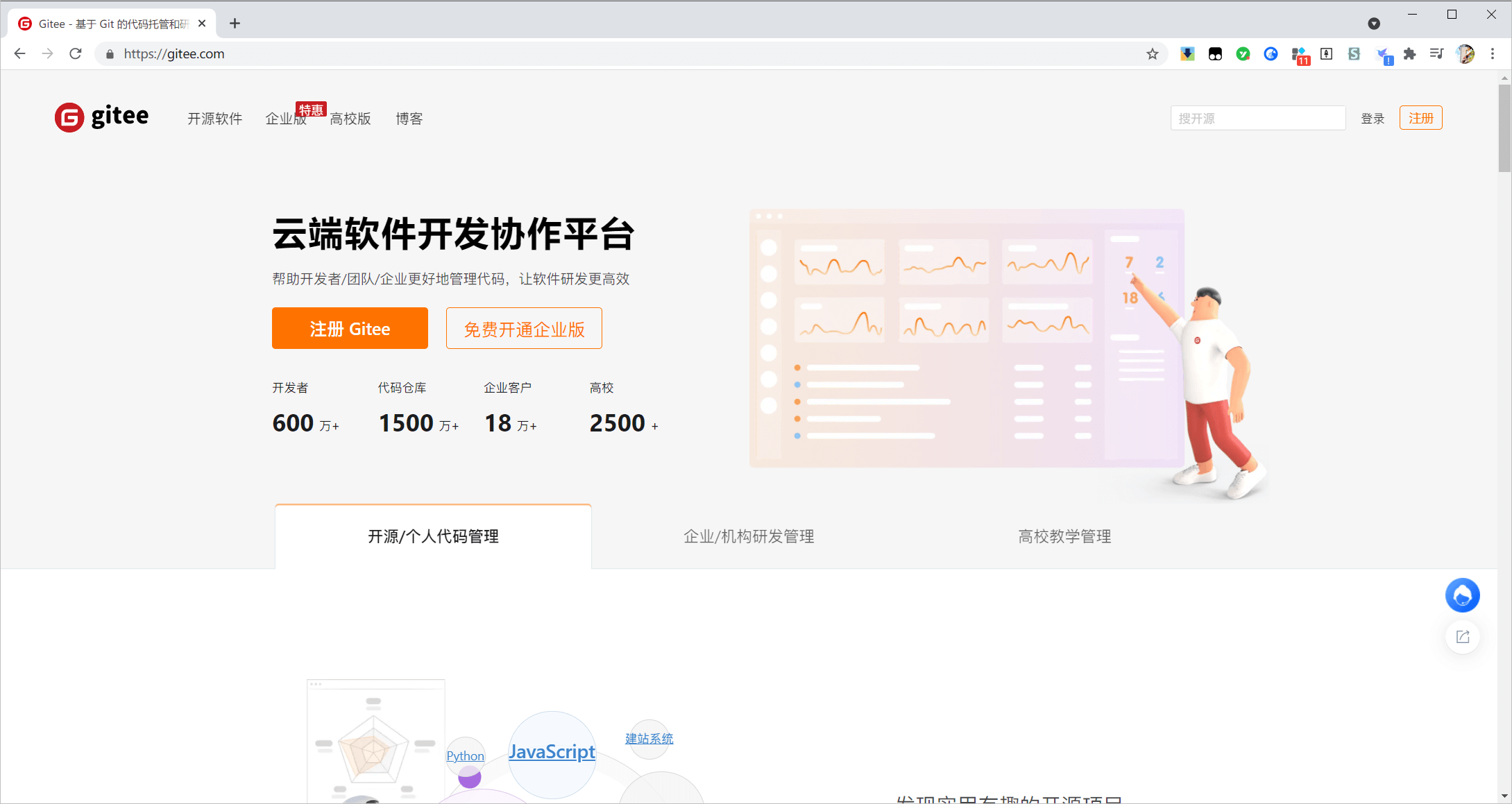
Task: Click the 云端软件开发协作平台 headline
Action: click(x=453, y=234)
